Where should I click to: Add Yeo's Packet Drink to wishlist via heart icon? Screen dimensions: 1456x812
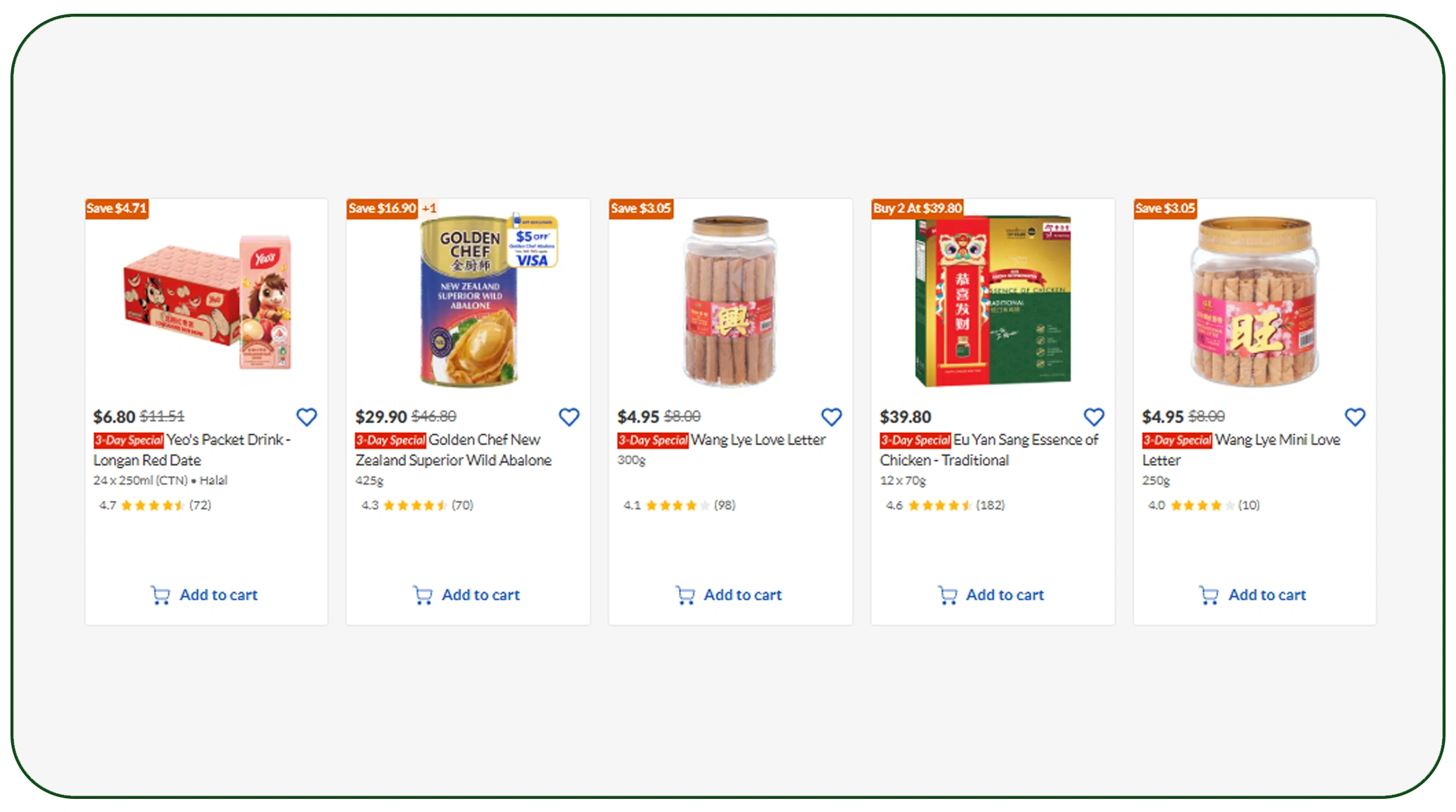click(307, 417)
